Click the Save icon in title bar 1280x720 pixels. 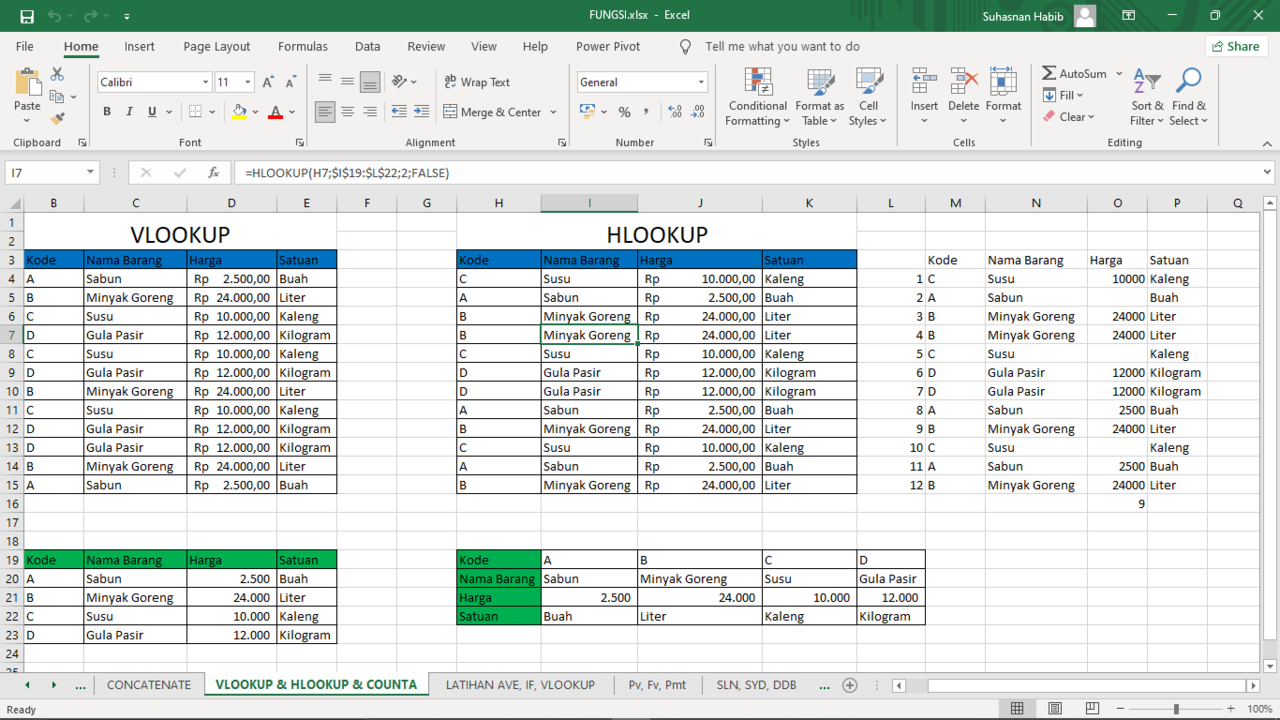point(27,16)
